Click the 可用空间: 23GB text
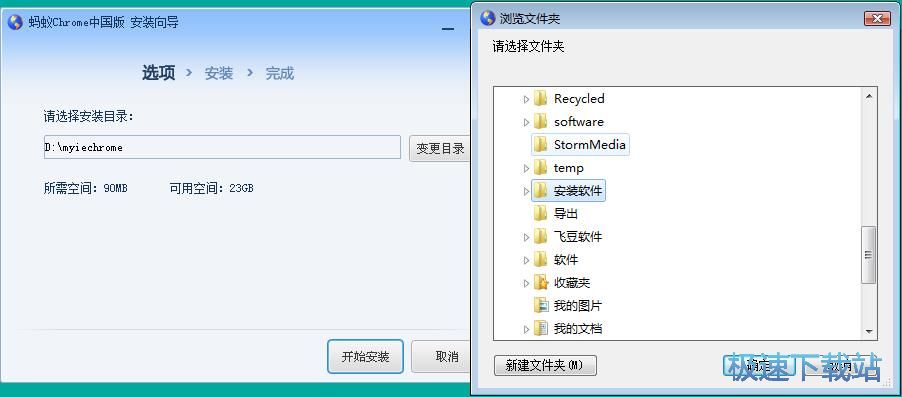This screenshot has width=902, height=397. pos(211,188)
